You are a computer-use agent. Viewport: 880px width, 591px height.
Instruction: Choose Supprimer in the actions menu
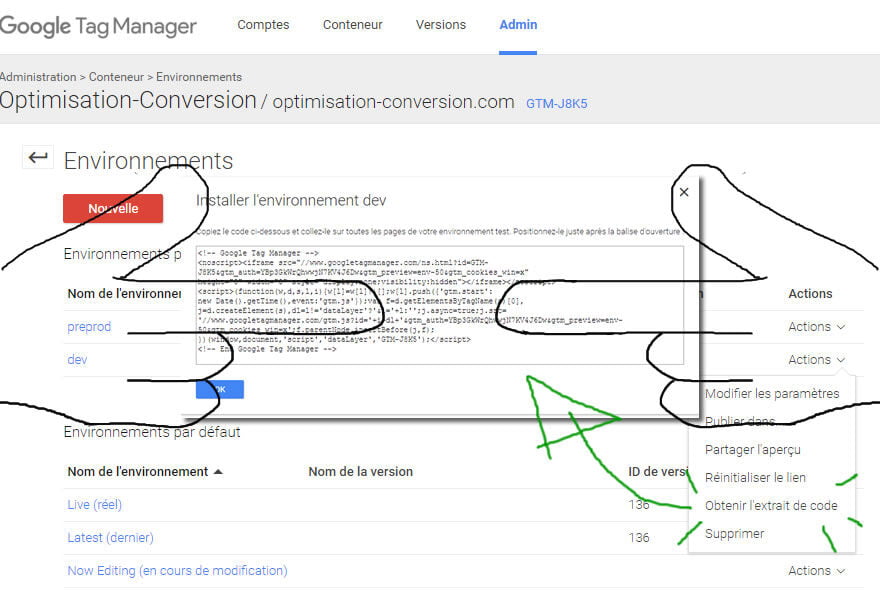click(x=734, y=533)
